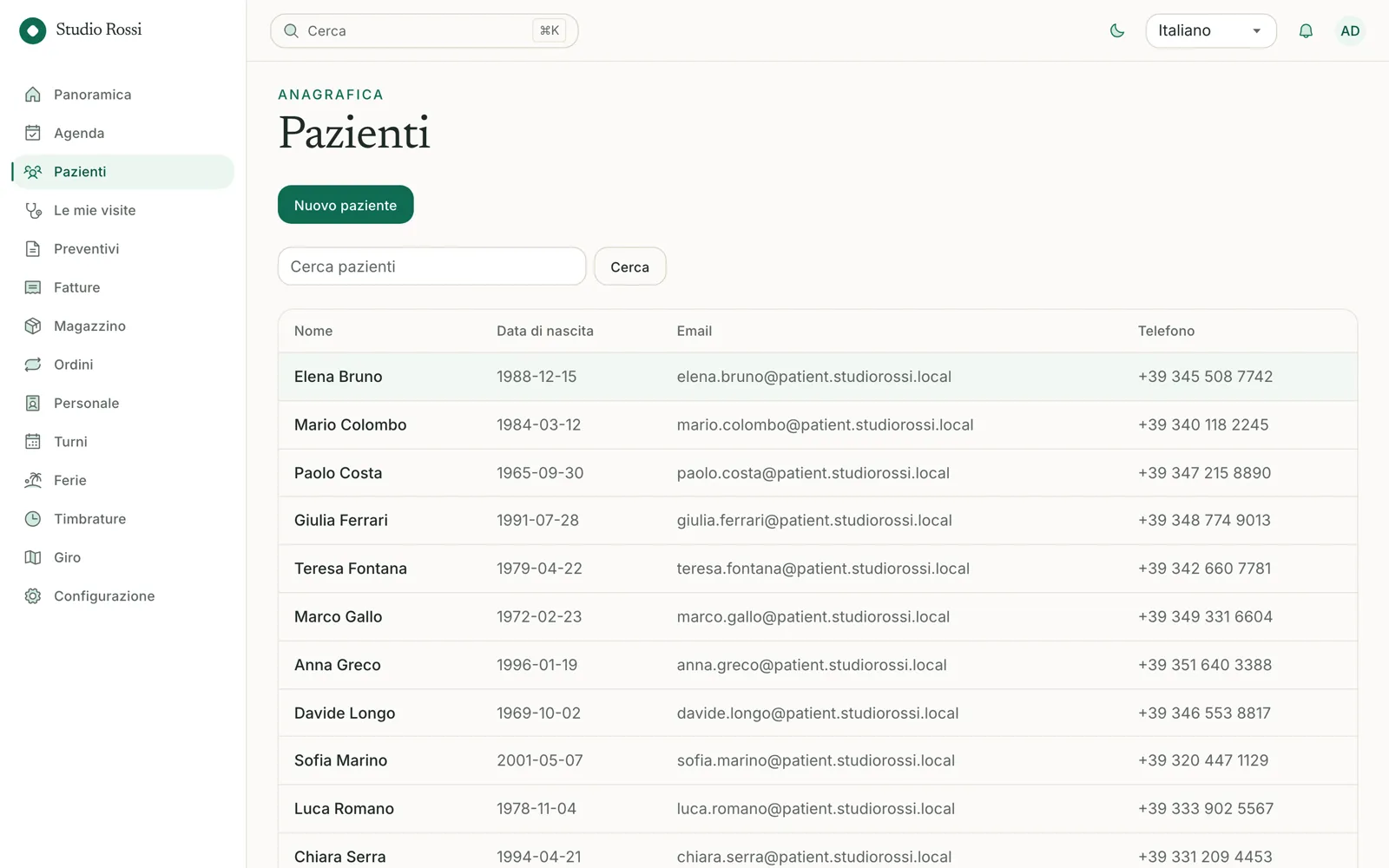The height and width of the screenshot is (868, 1389).
Task: Select the Magazzino box icon
Action: click(x=33, y=325)
